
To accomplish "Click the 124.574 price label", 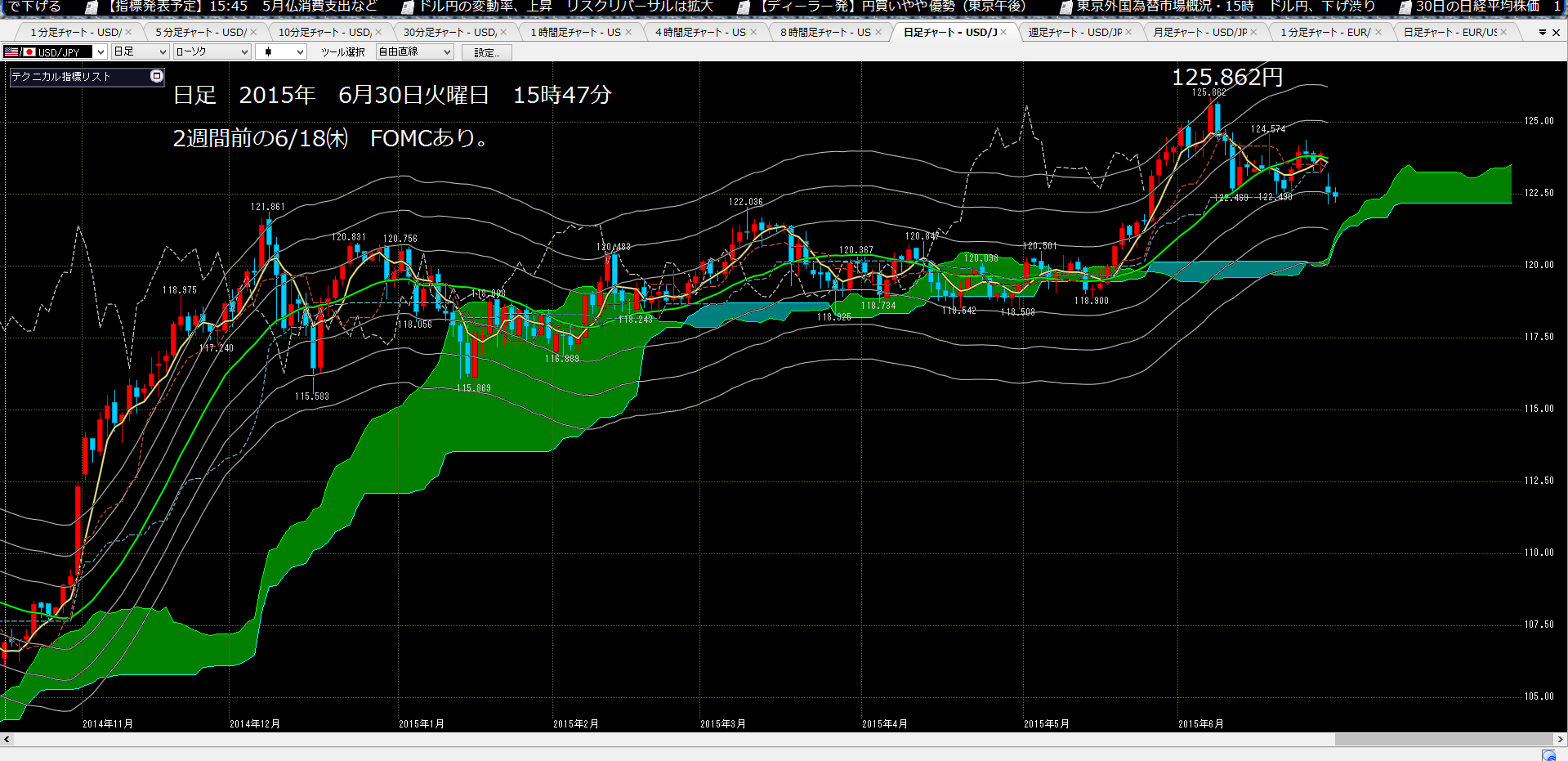I will pos(1268,129).
